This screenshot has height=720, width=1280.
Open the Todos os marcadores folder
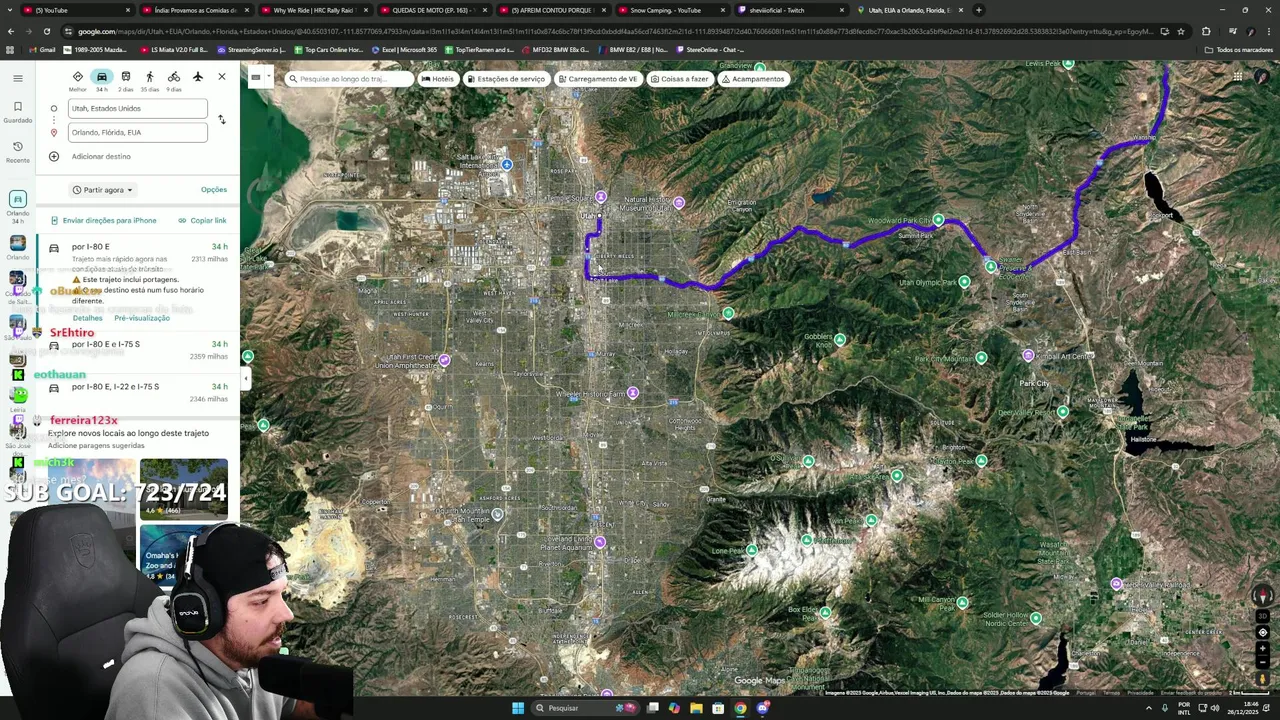(x=1238, y=49)
